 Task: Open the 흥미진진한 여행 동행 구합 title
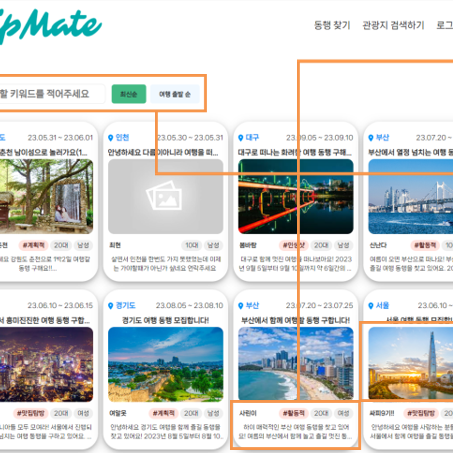point(45,320)
